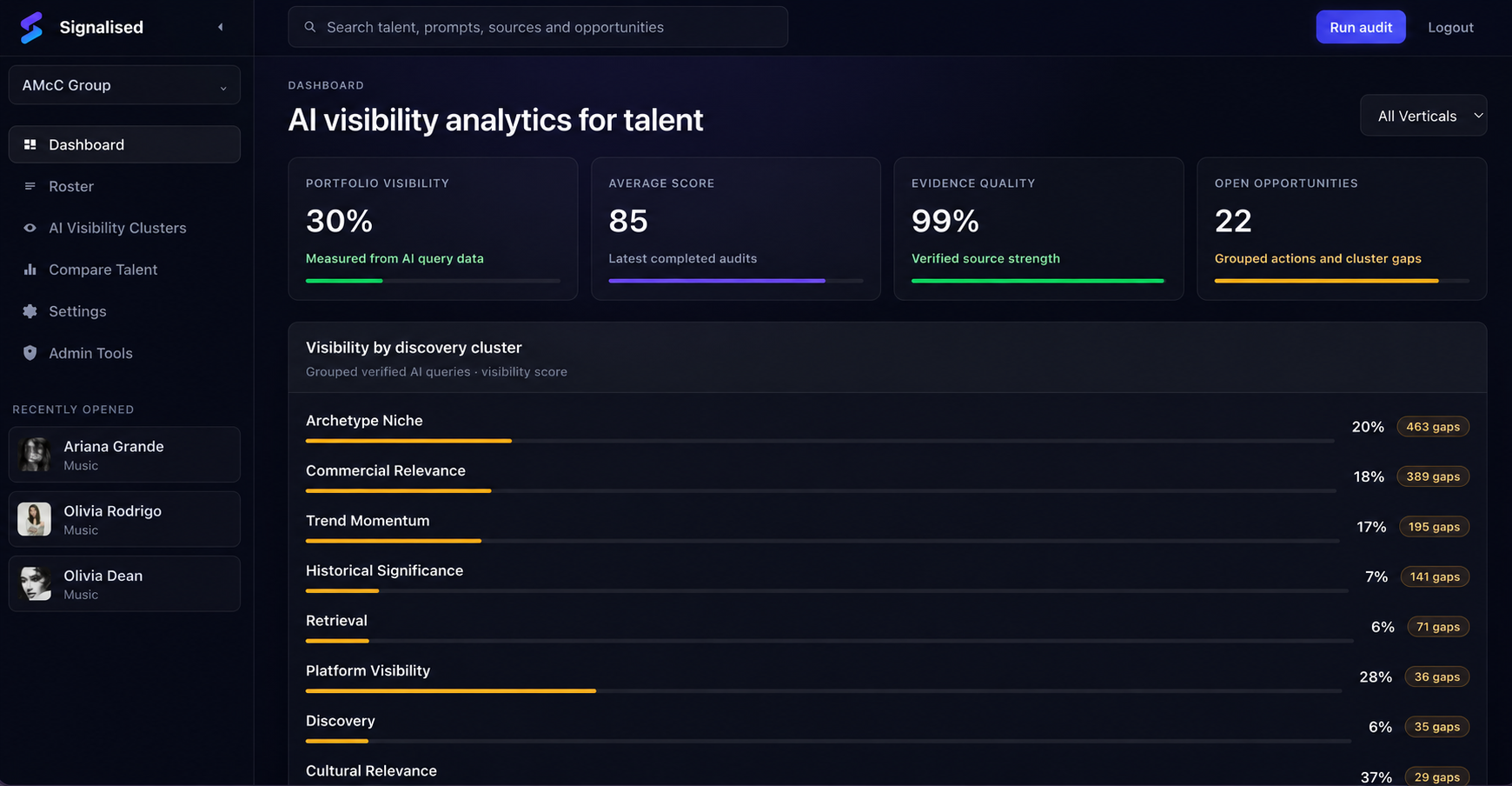Select the Historical Significance cluster label

(x=384, y=570)
